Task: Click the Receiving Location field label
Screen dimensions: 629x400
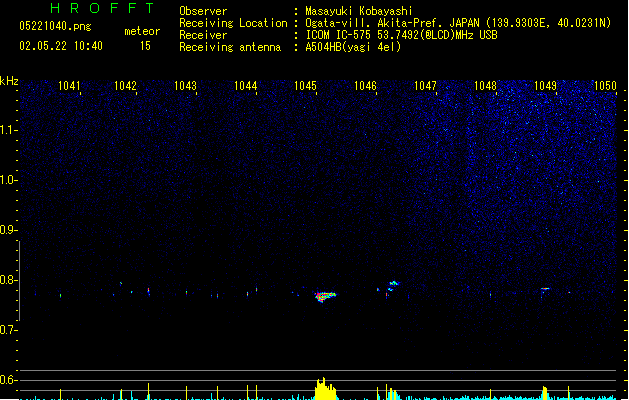Action: coord(233,23)
